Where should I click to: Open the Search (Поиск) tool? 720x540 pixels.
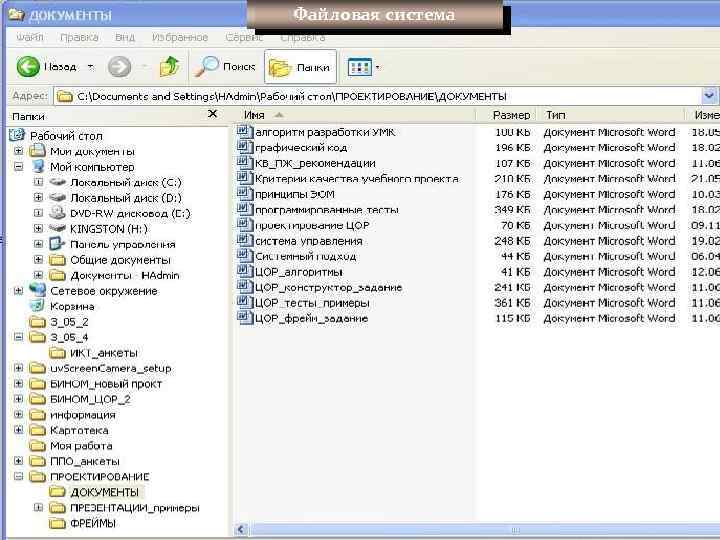pyautogui.click(x=225, y=67)
